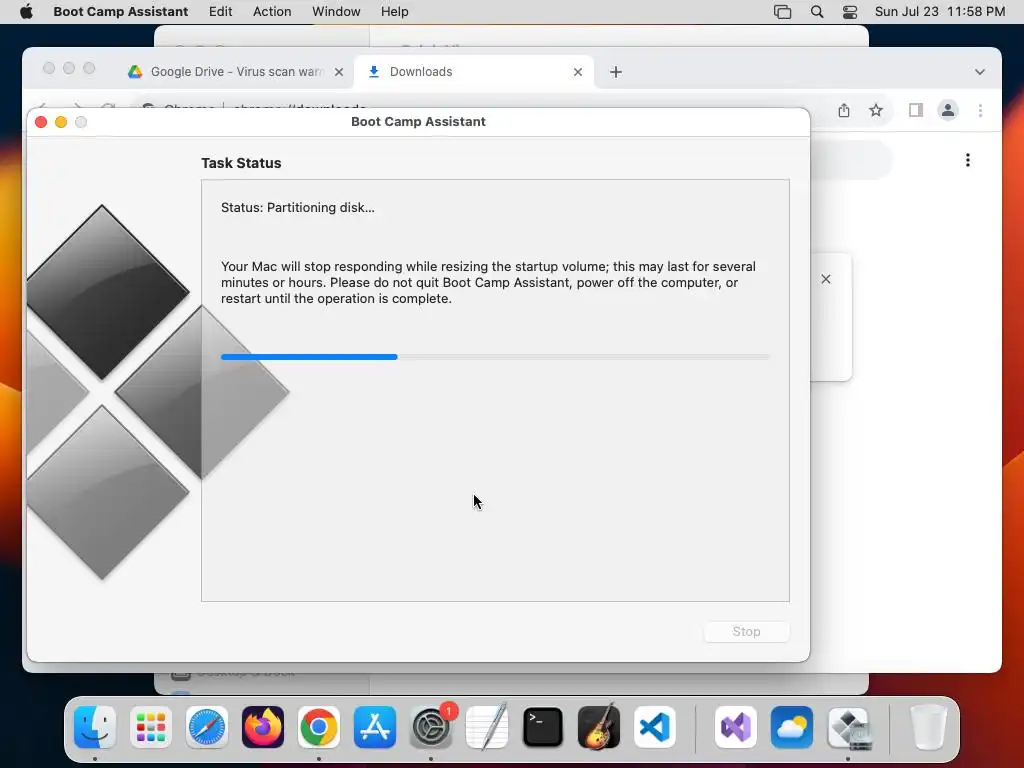The image size is (1024, 768).
Task: Switch to Google Chrome in the Dock
Action: (319, 727)
